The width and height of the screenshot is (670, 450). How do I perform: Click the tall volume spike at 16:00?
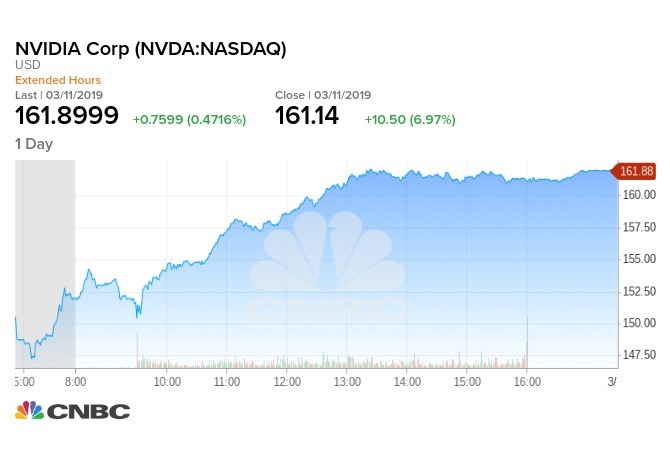coord(526,342)
